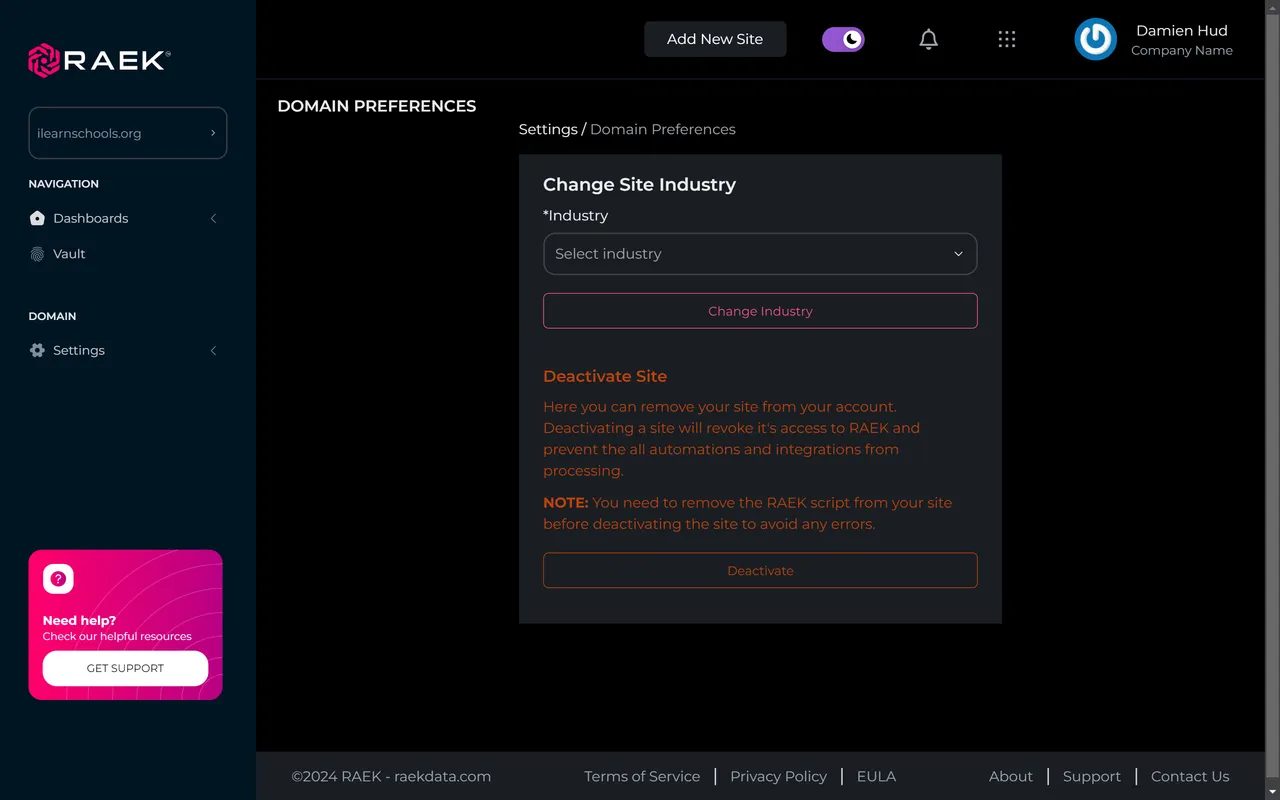Open the apps grid menu

click(1007, 39)
